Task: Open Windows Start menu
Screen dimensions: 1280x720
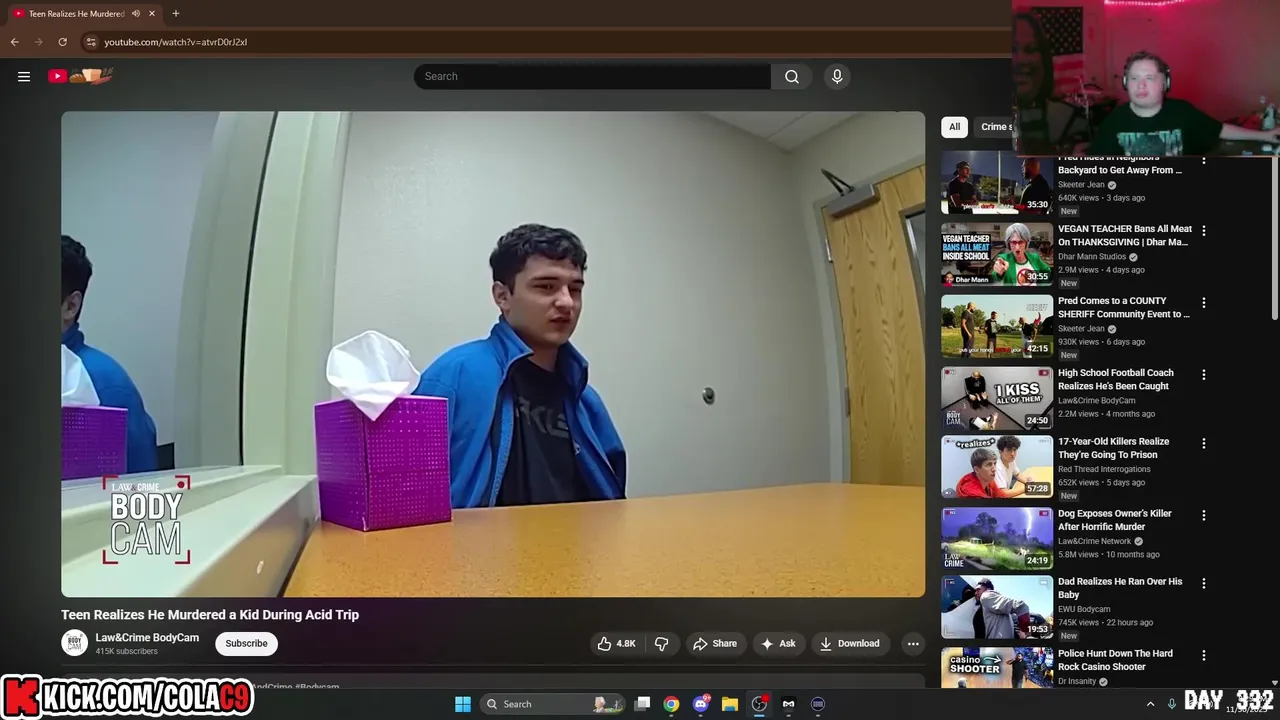Action: (x=462, y=704)
